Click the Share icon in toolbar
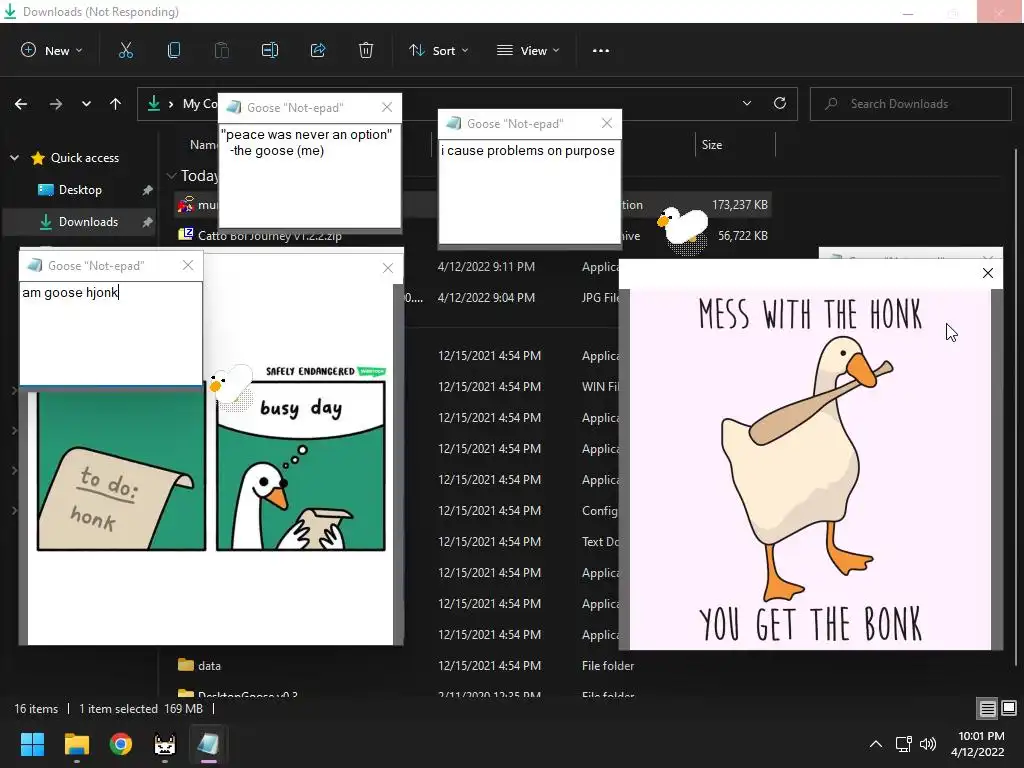This screenshot has width=1024, height=768. coord(318,50)
